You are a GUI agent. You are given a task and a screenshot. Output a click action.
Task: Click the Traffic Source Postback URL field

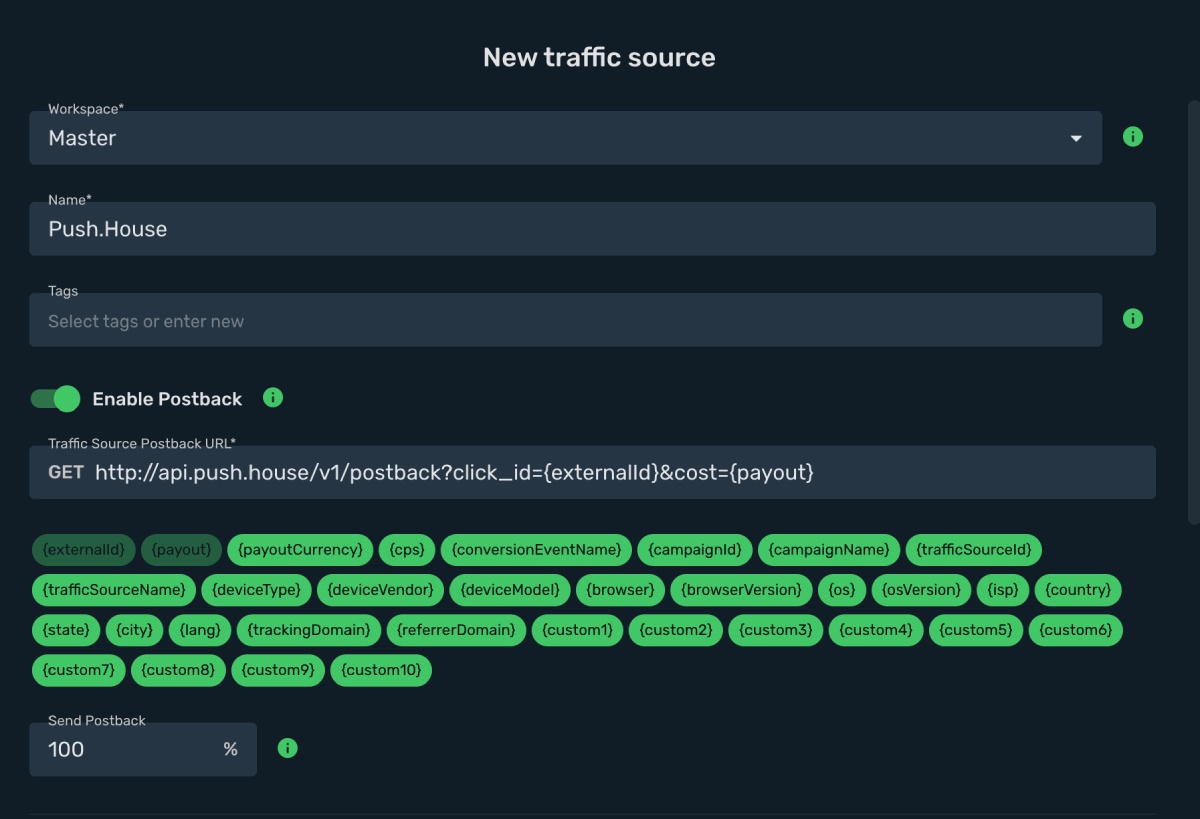[592, 472]
